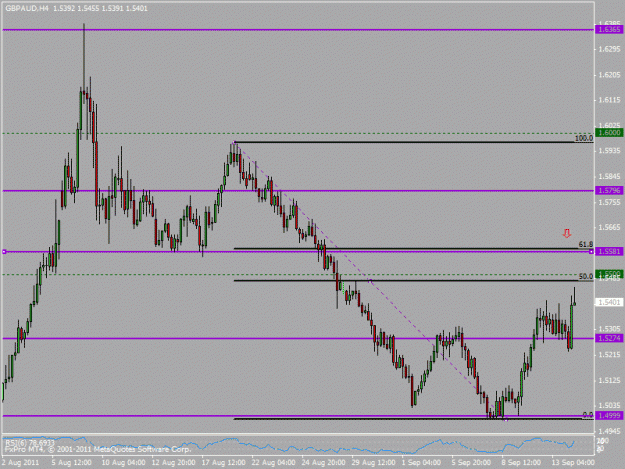Click the 5 Aug 12:00 date label
The height and width of the screenshot is (469, 625).
coord(71,463)
